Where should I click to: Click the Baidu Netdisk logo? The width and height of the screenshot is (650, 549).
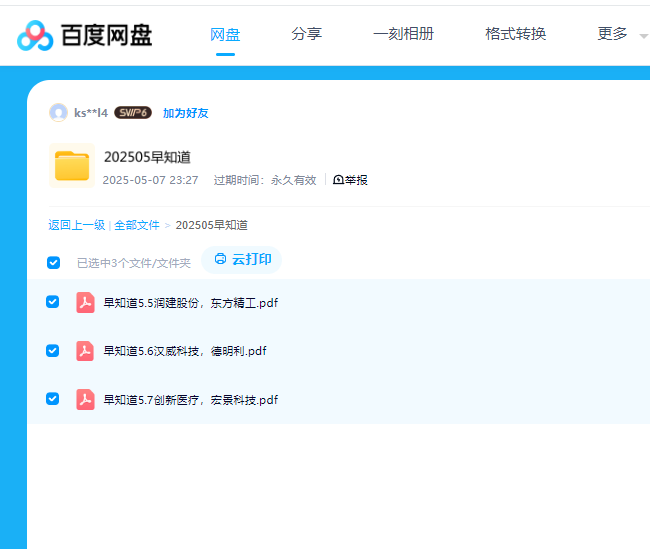[85, 36]
